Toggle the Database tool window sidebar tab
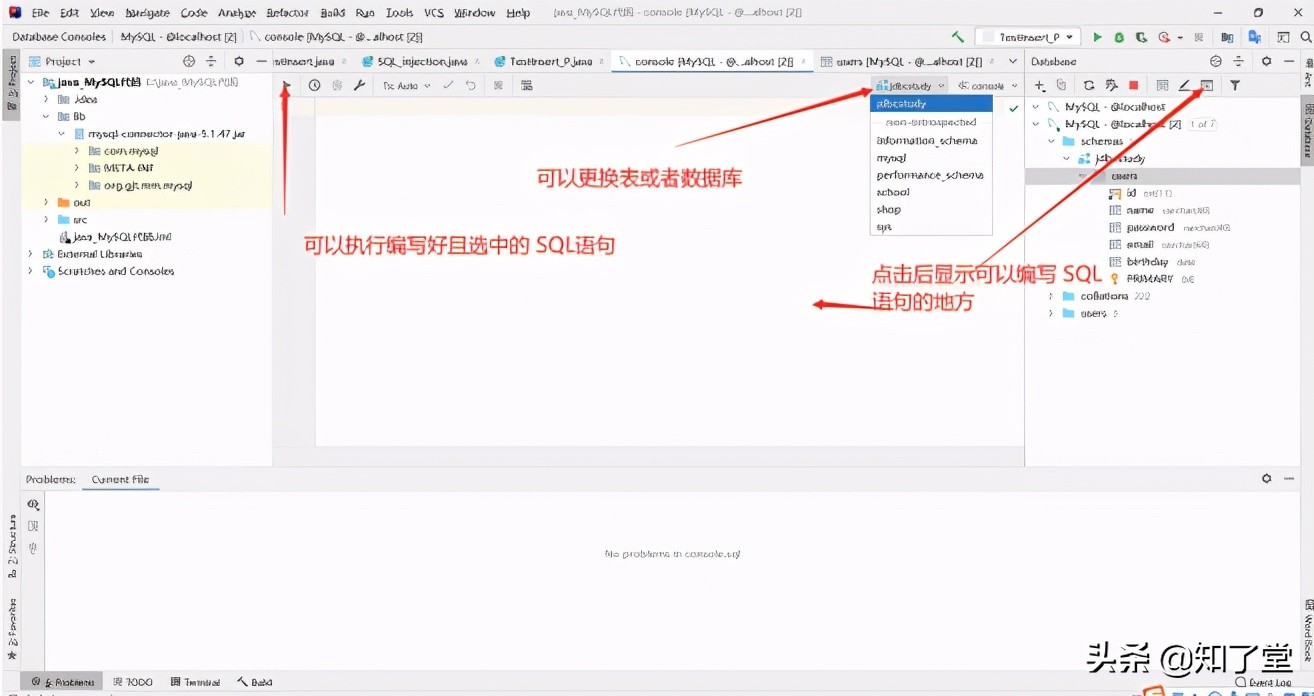The width and height of the screenshot is (1314, 696). click(1306, 130)
